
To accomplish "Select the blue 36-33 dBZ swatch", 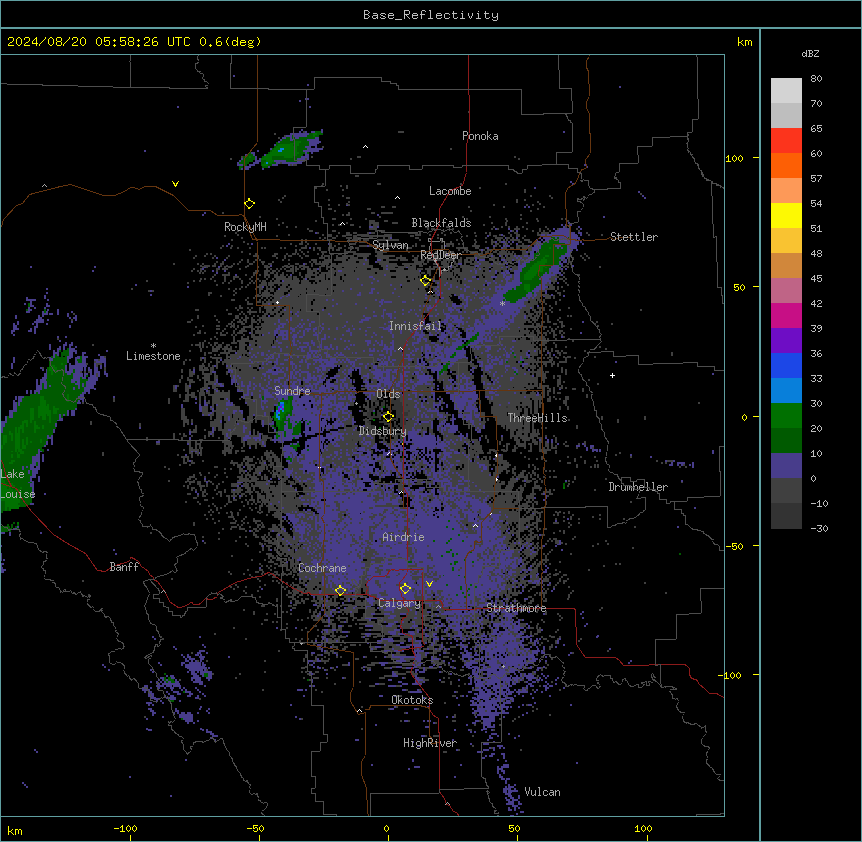I will (786, 366).
